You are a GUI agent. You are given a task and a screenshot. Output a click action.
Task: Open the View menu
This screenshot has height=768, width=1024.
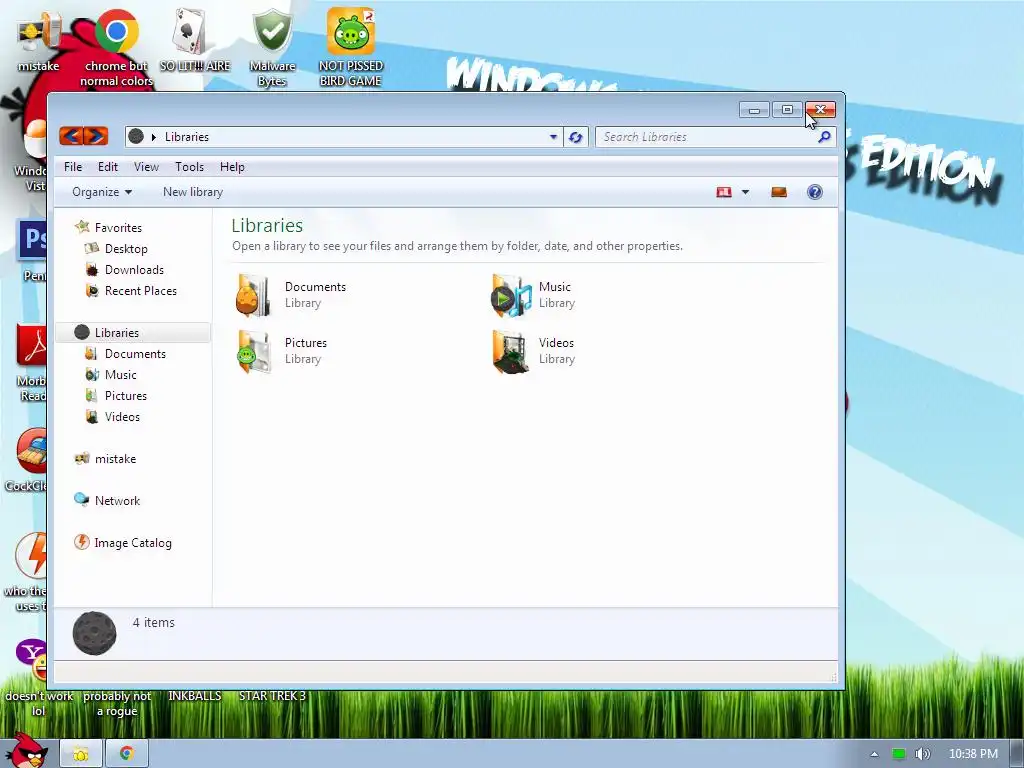pos(146,167)
